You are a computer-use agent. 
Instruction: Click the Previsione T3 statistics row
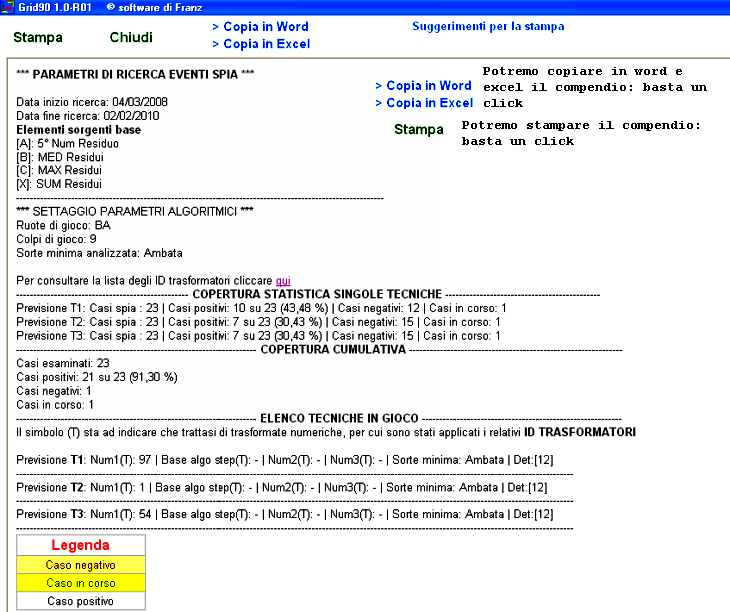258,336
